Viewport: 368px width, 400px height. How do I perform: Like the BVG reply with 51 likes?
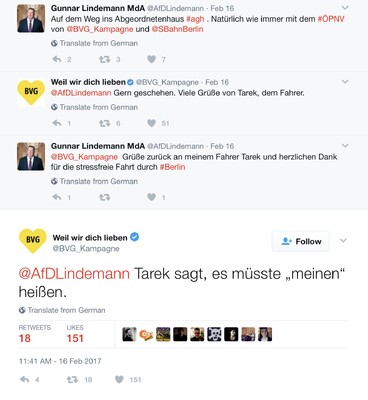[x=151, y=123]
